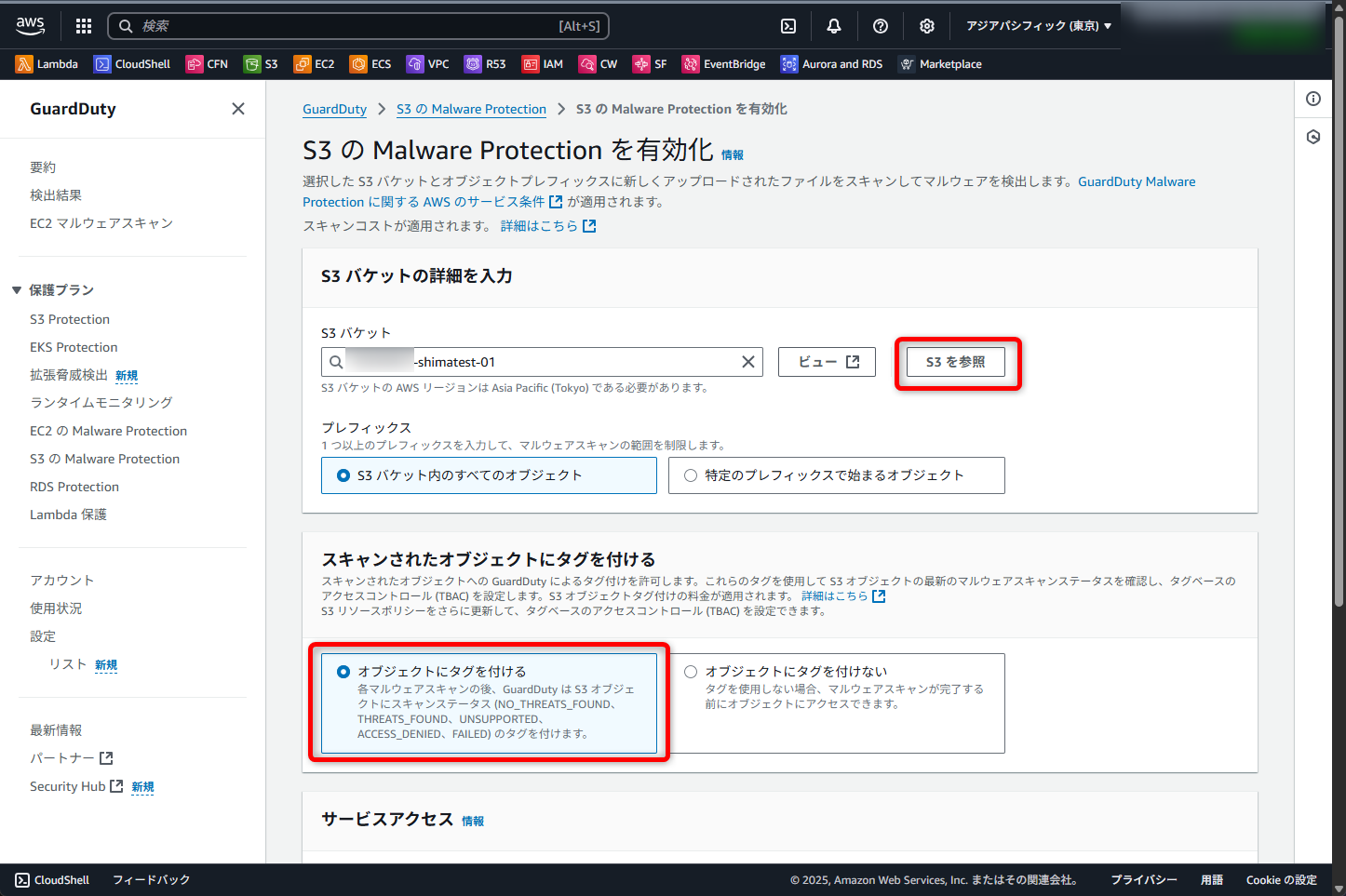This screenshot has width=1346, height=896.
Task: Open IAM shortcut in favorites bar
Action: (x=543, y=64)
